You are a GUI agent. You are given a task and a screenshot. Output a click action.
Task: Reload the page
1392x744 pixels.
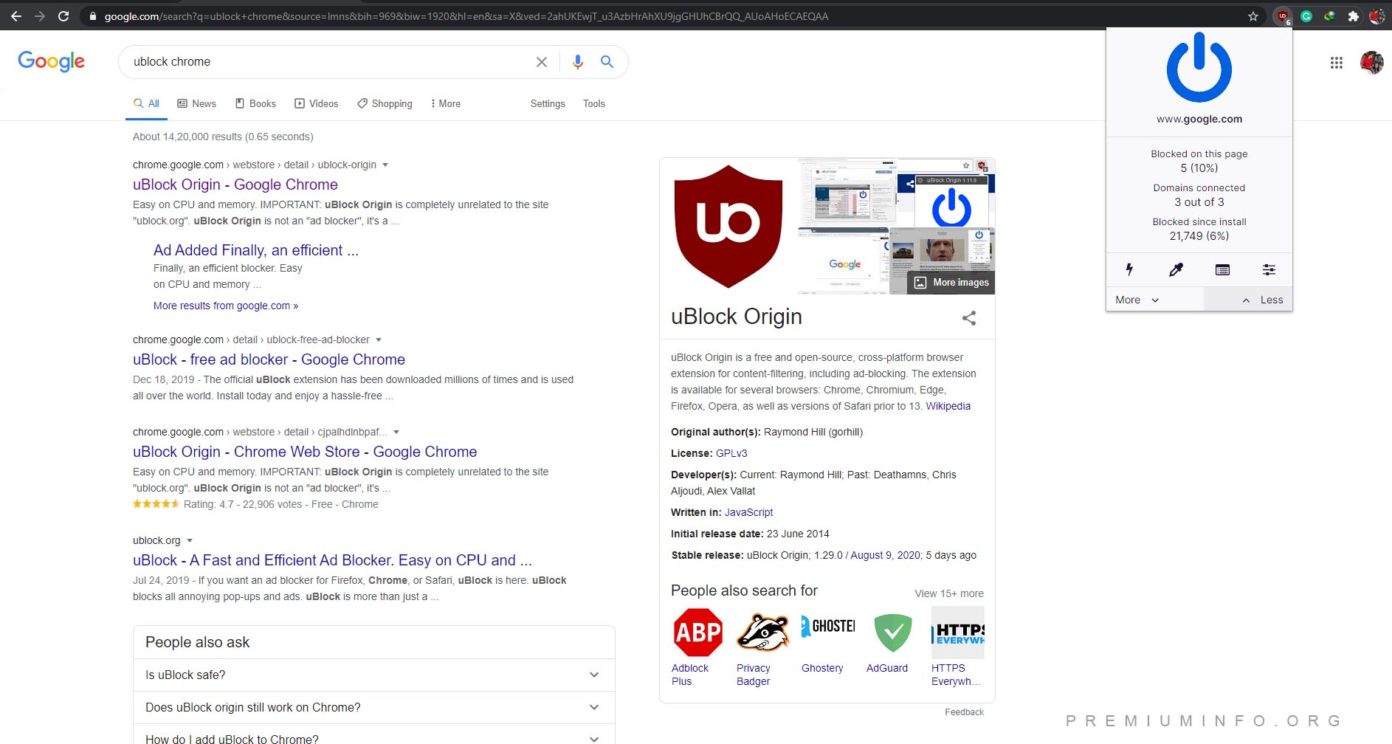point(64,16)
